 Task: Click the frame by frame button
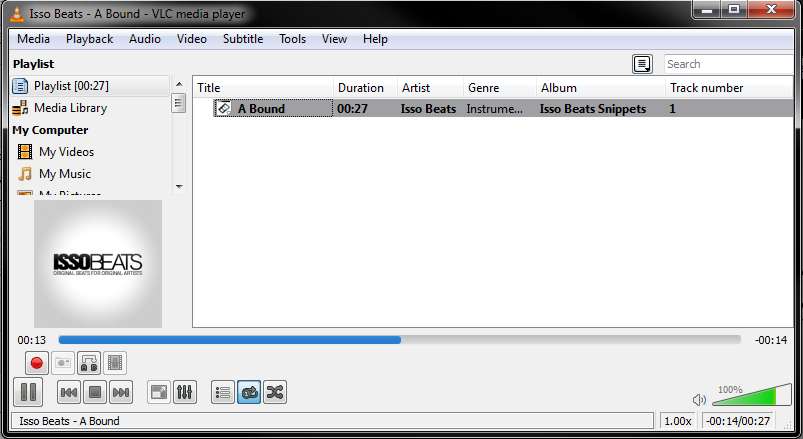[115, 363]
